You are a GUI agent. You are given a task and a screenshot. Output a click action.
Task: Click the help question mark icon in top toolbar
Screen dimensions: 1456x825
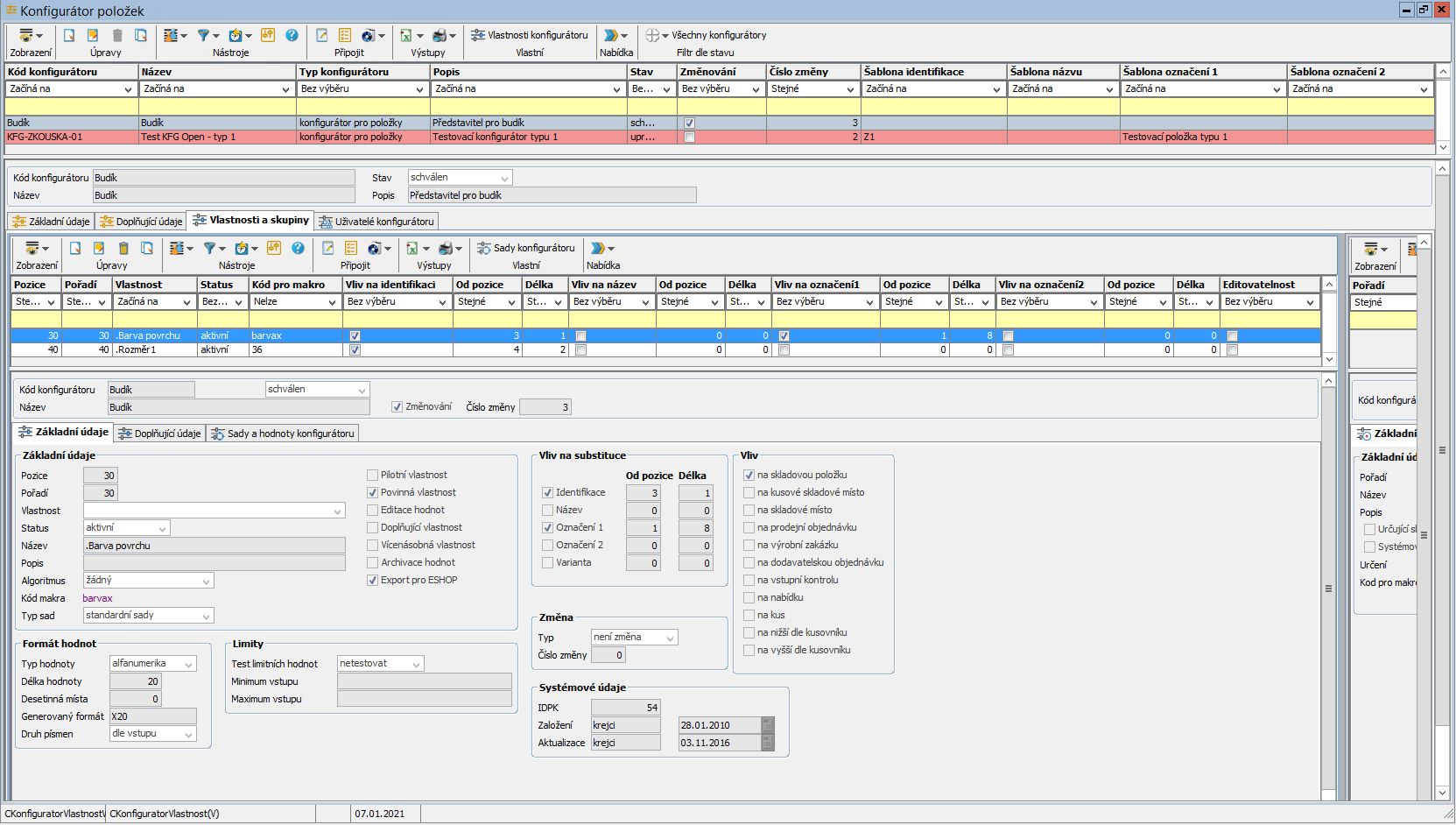[x=292, y=35]
